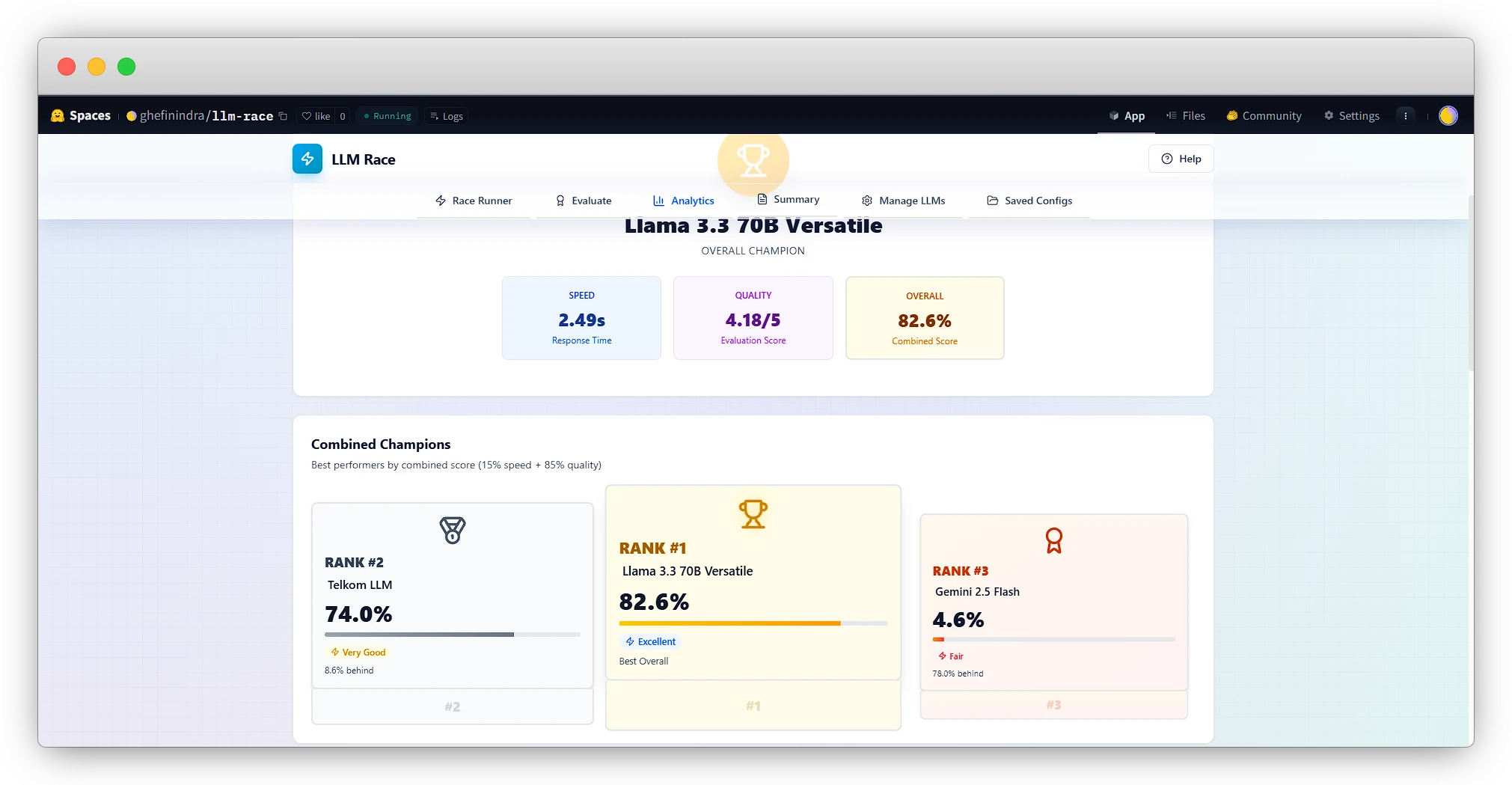Viewport: 1512px width, 785px height.
Task: Open the Evaluate tab
Action: (583, 201)
